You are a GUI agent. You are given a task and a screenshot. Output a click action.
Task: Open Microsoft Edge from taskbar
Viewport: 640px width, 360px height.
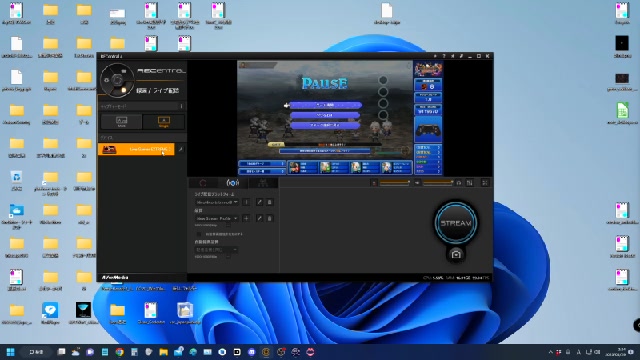click(193, 352)
